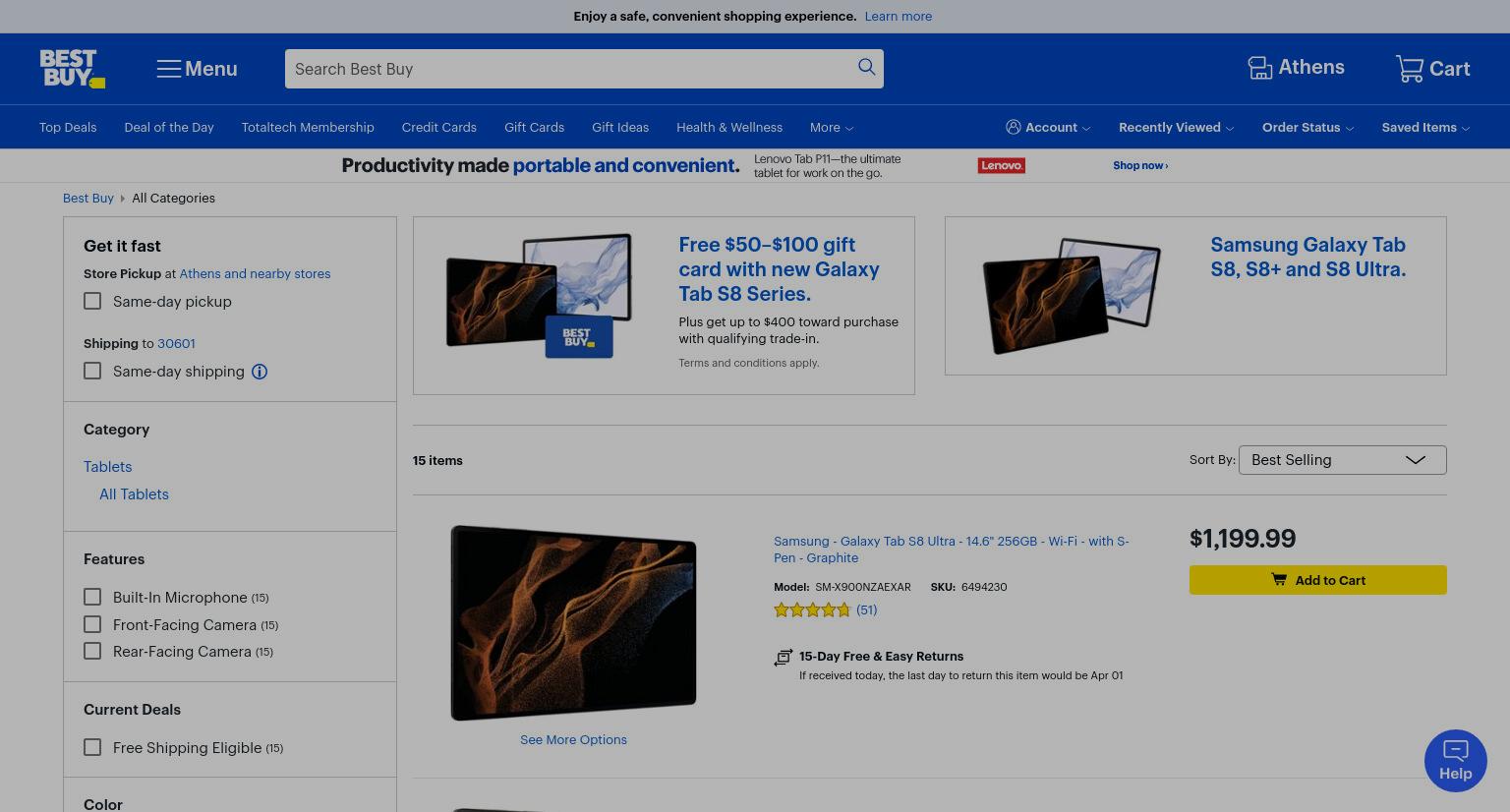The width and height of the screenshot is (1510, 812).
Task: Select All Tablets category
Action: click(x=134, y=494)
